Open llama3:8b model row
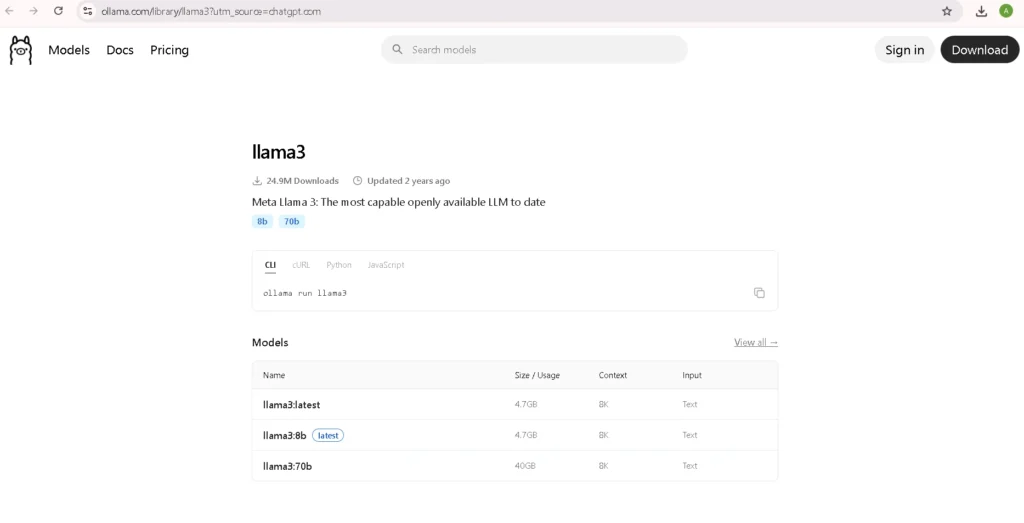Screen dimensions: 1024x523 coord(515,435)
